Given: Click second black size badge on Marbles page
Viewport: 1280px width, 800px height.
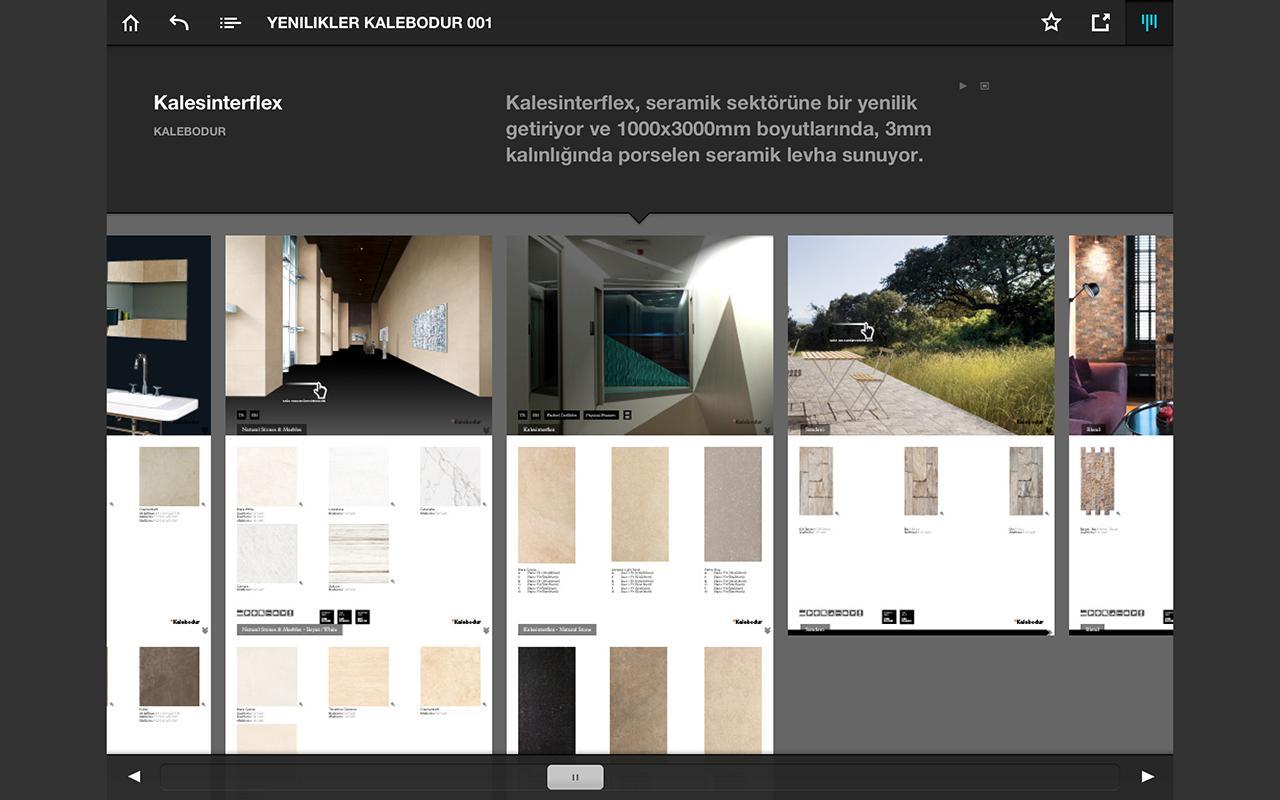Looking at the screenshot, I should (x=344, y=617).
